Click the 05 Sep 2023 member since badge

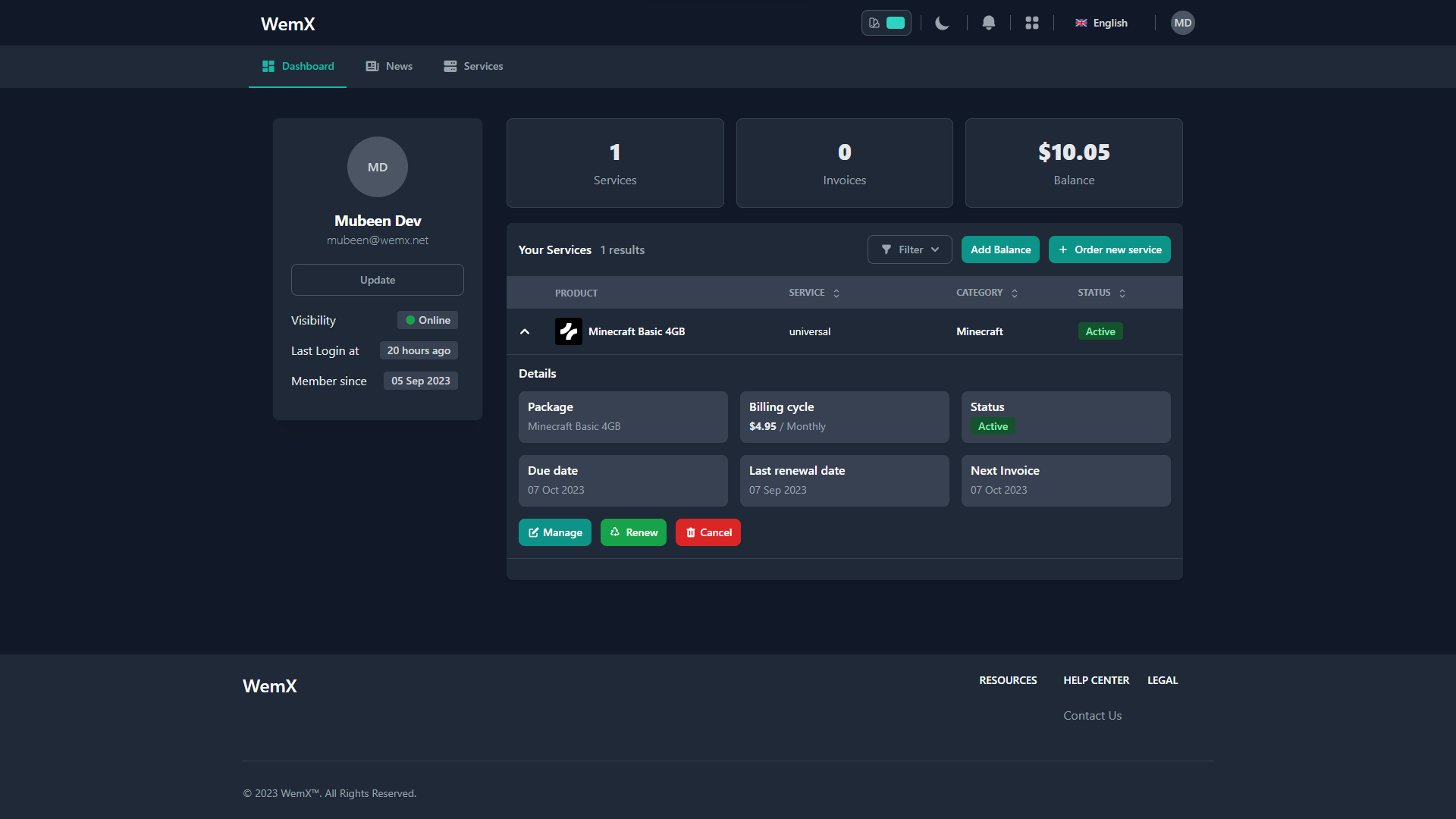pos(420,381)
